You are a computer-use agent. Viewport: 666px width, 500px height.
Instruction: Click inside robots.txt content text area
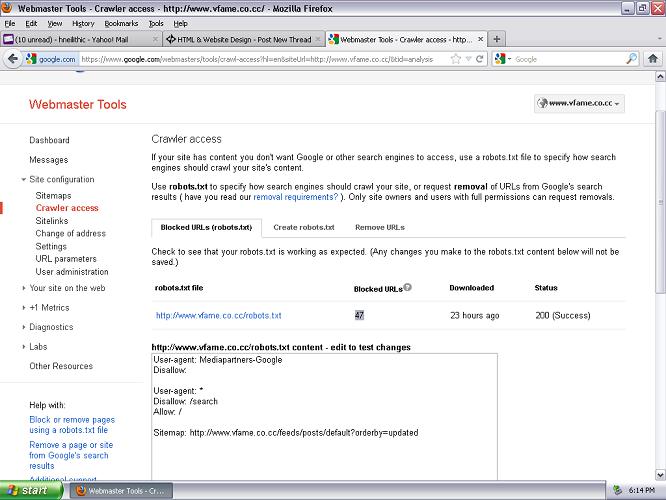[x=325, y=416]
